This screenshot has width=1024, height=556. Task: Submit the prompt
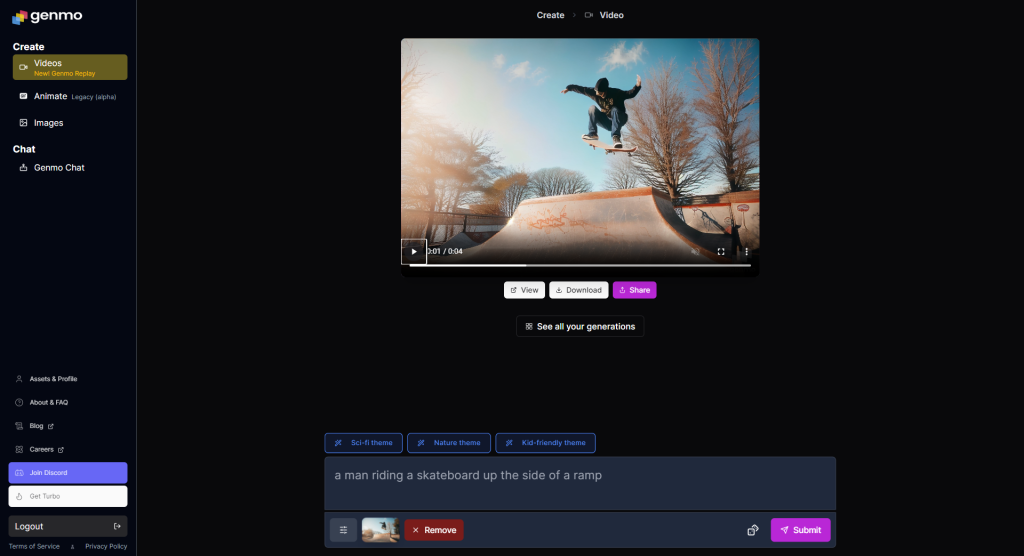click(x=801, y=531)
